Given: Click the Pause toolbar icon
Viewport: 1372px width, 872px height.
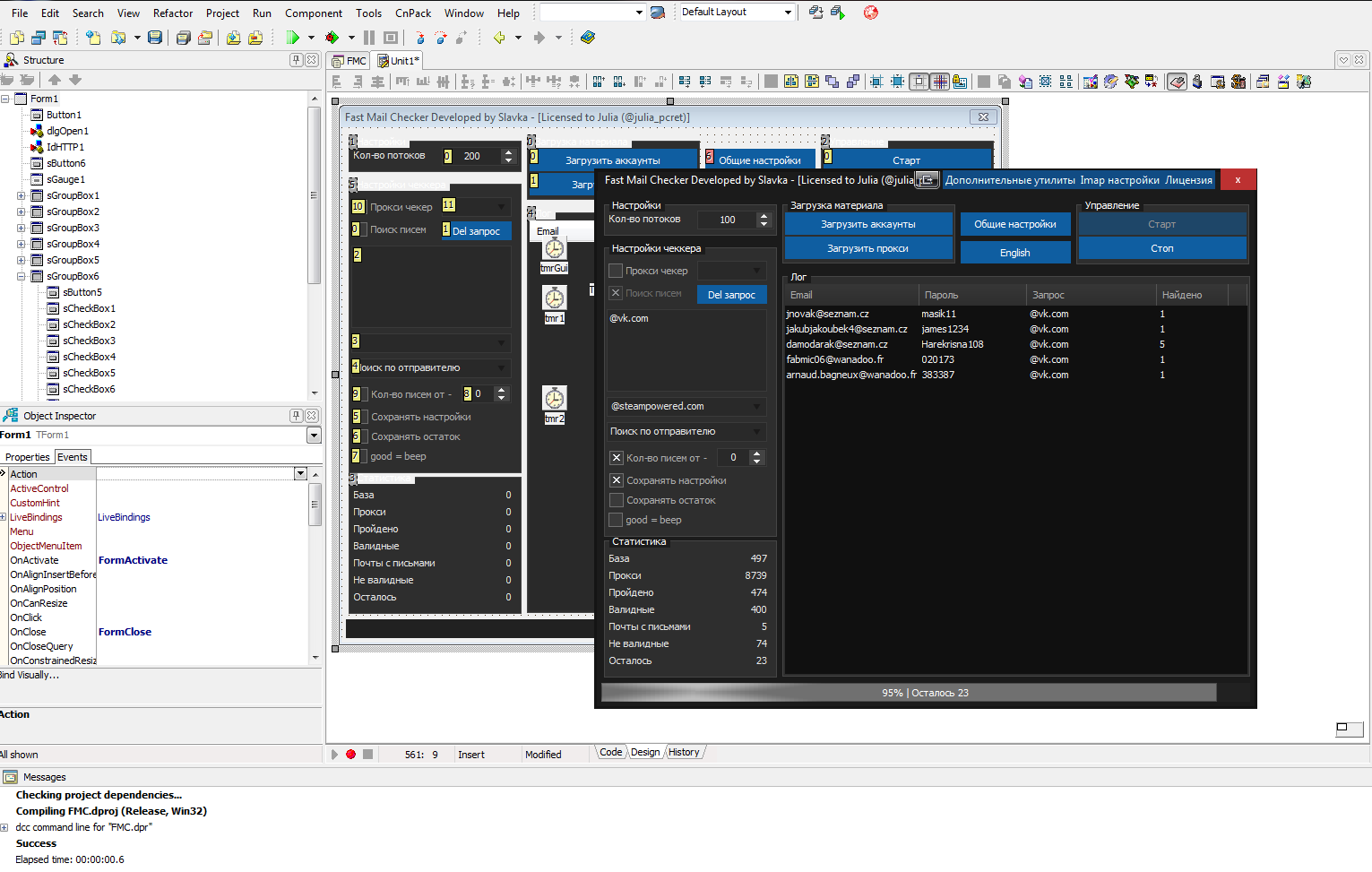Looking at the screenshot, I should point(369,38).
